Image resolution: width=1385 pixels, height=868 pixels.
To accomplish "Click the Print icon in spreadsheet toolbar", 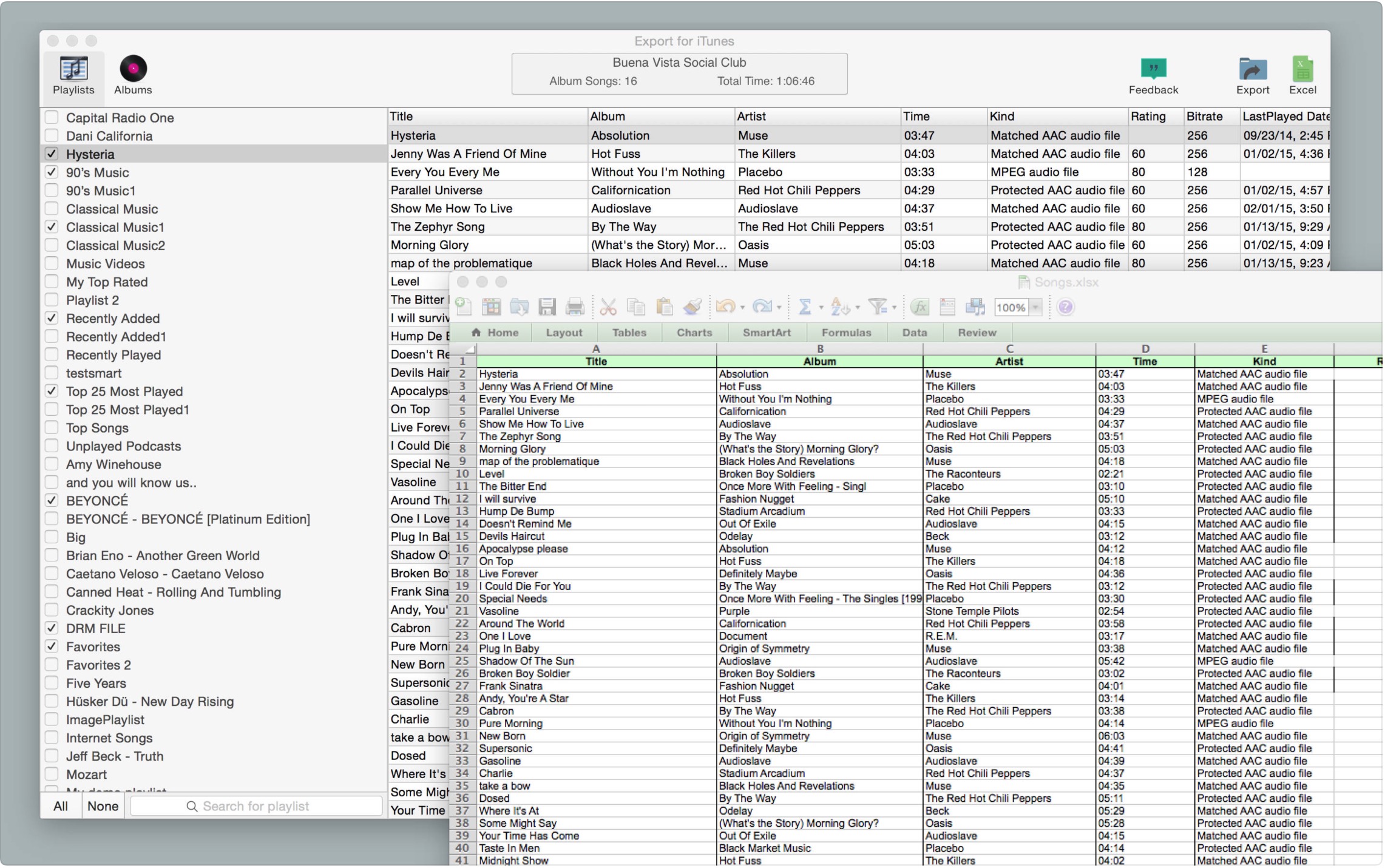I will (574, 307).
